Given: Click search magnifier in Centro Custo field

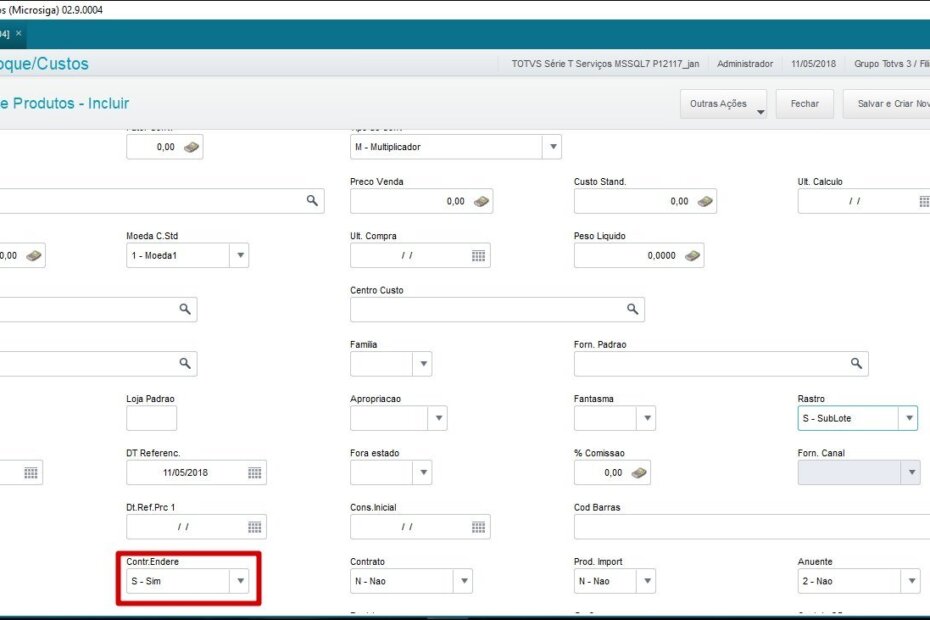Looking at the screenshot, I should tap(632, 309).
